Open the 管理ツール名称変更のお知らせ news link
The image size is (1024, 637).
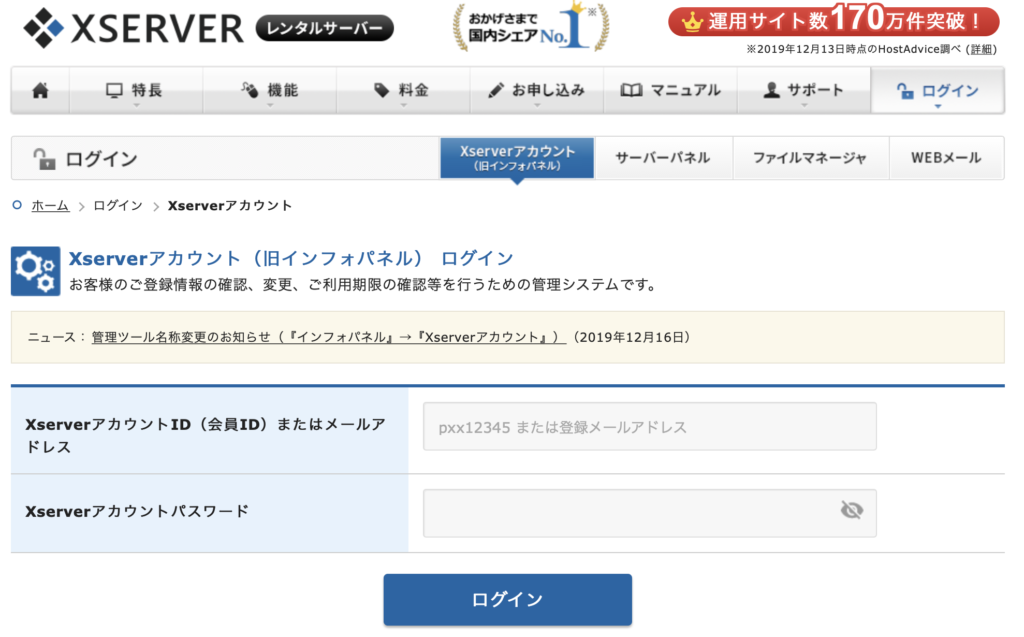(328, 337)
